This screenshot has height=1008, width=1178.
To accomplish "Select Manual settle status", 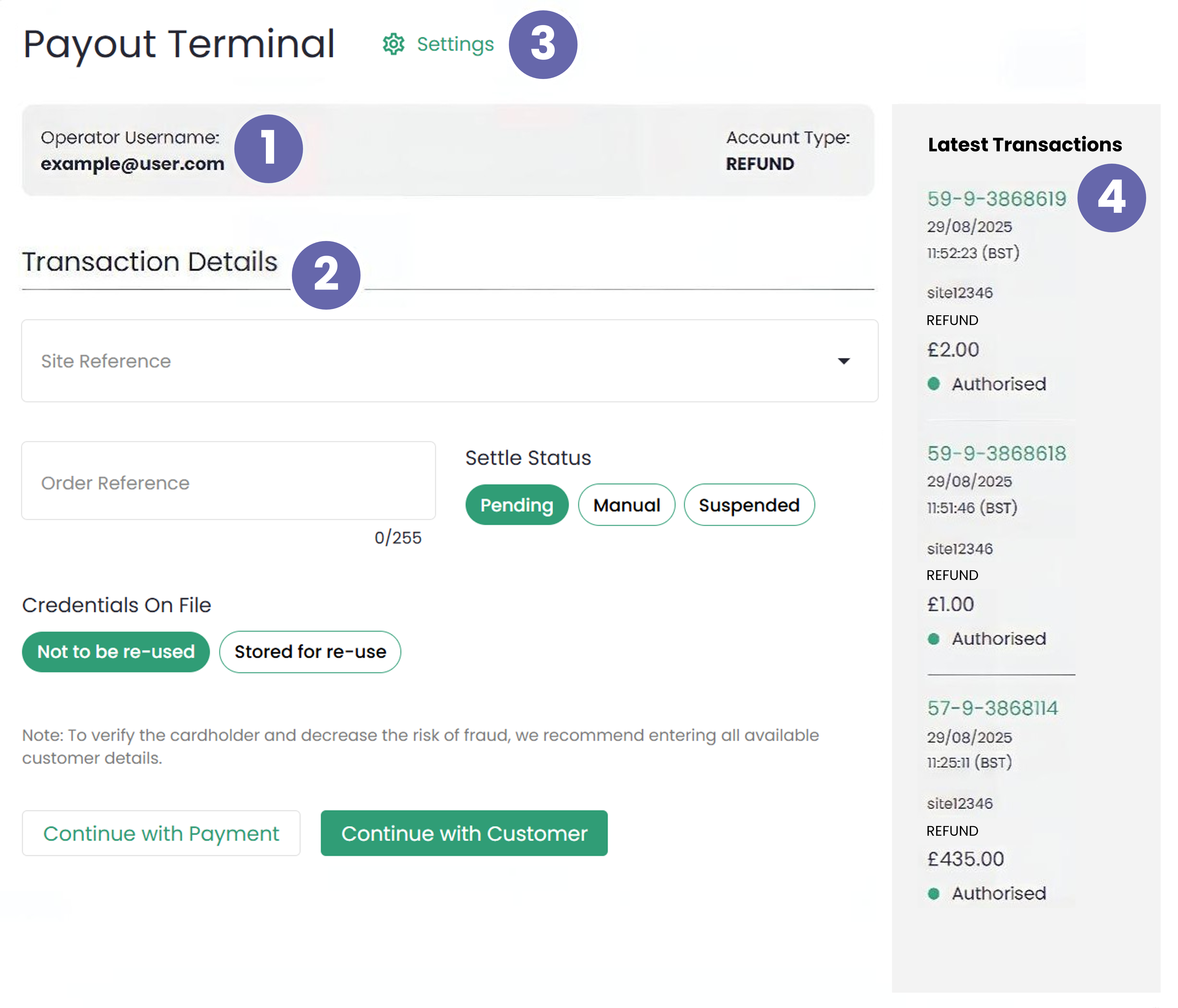I will point(626,505).
